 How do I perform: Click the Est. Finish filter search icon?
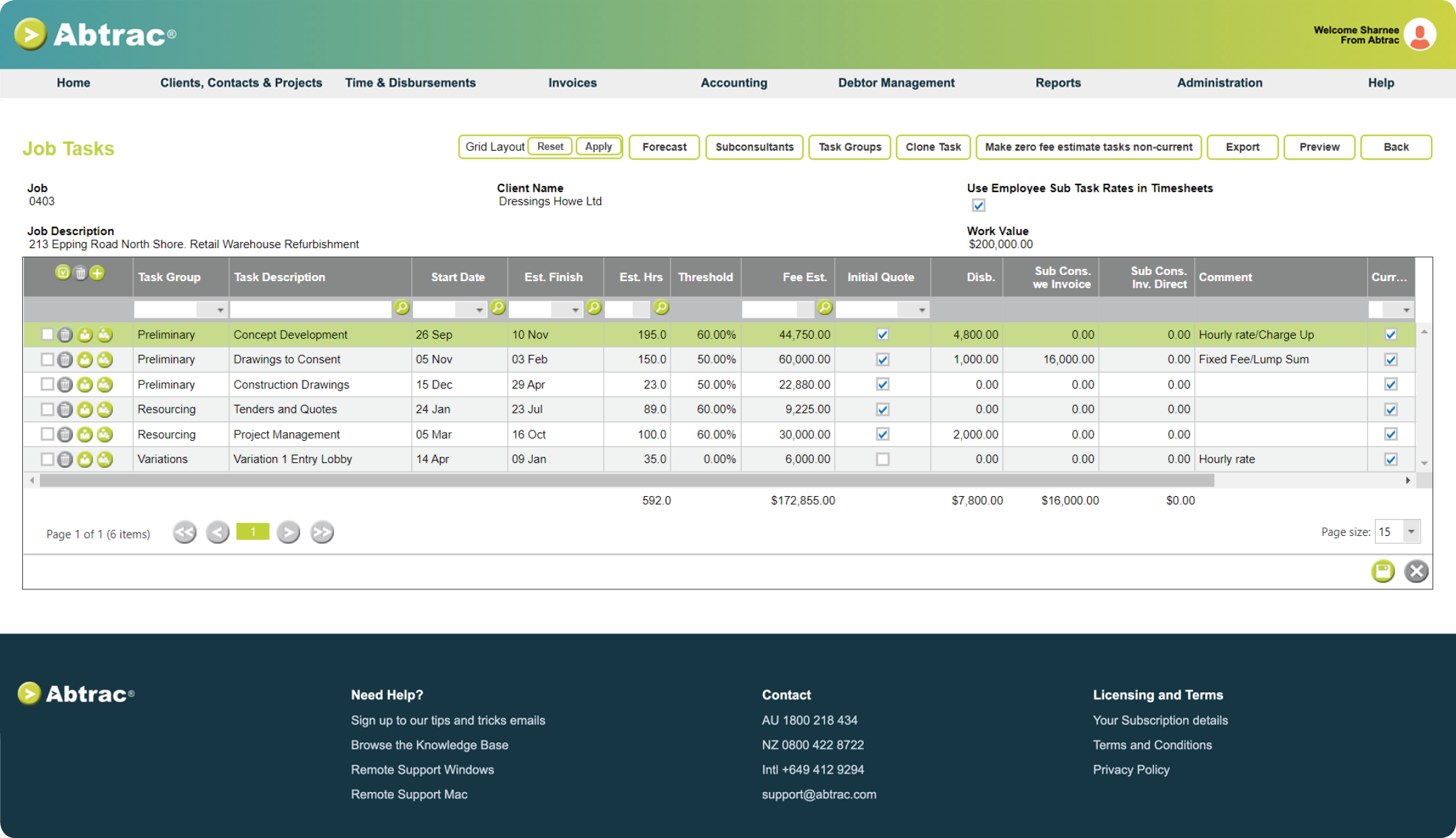pyautogui.click(x=594, y=308)
